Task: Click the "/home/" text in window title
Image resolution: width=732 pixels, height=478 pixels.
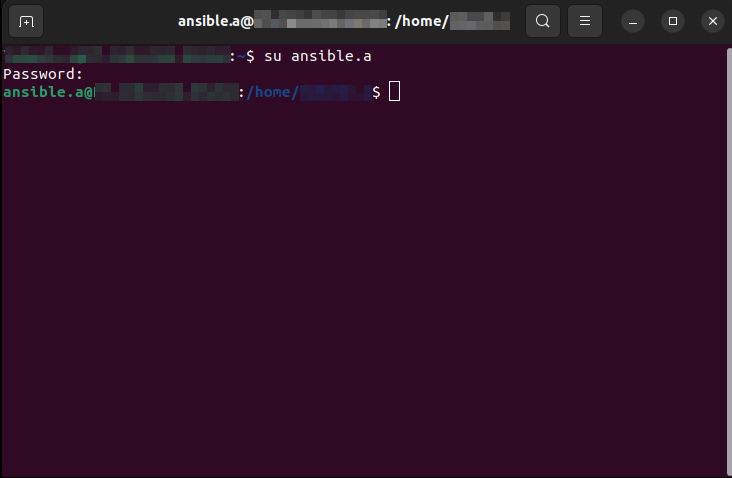Action: click(422, 21)
